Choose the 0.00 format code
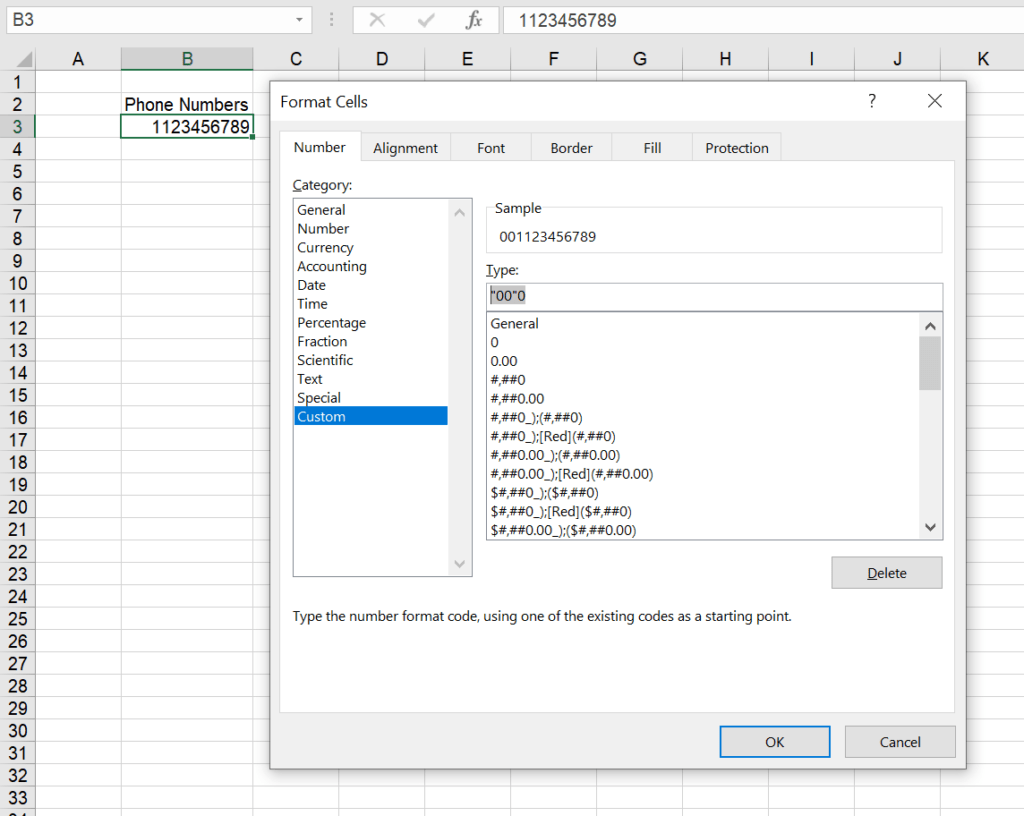 (703, 362)
